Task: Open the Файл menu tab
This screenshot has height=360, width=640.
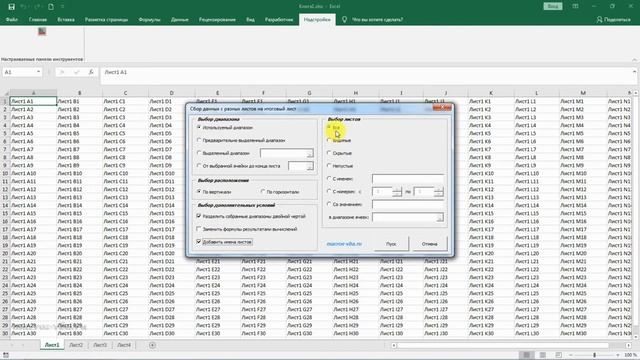Action: click(11, 19)
